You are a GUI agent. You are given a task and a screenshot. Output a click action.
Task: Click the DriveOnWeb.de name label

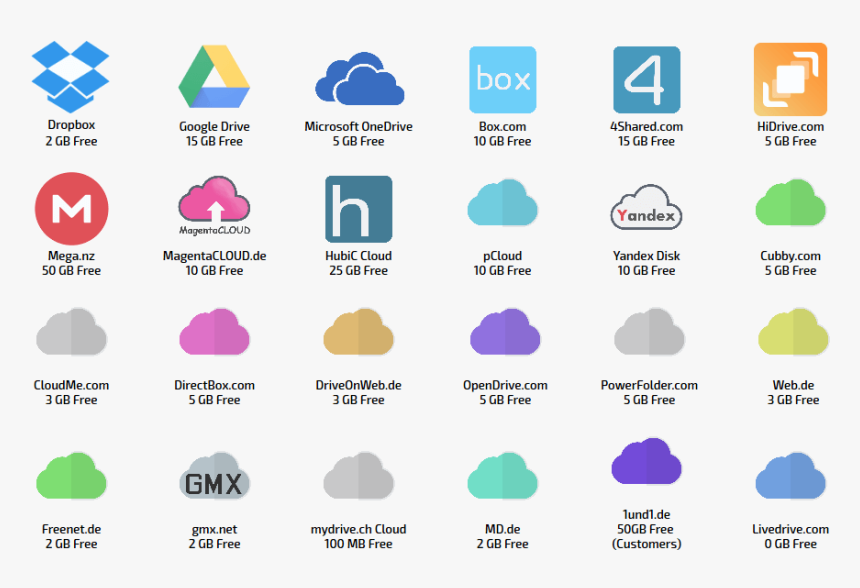pos(359,386)
